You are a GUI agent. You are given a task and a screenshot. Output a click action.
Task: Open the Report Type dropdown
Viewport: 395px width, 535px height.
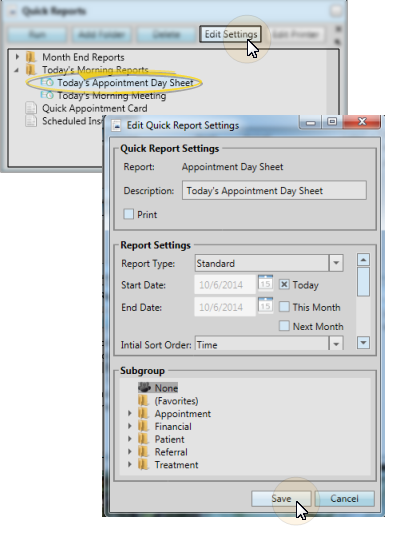336,263
